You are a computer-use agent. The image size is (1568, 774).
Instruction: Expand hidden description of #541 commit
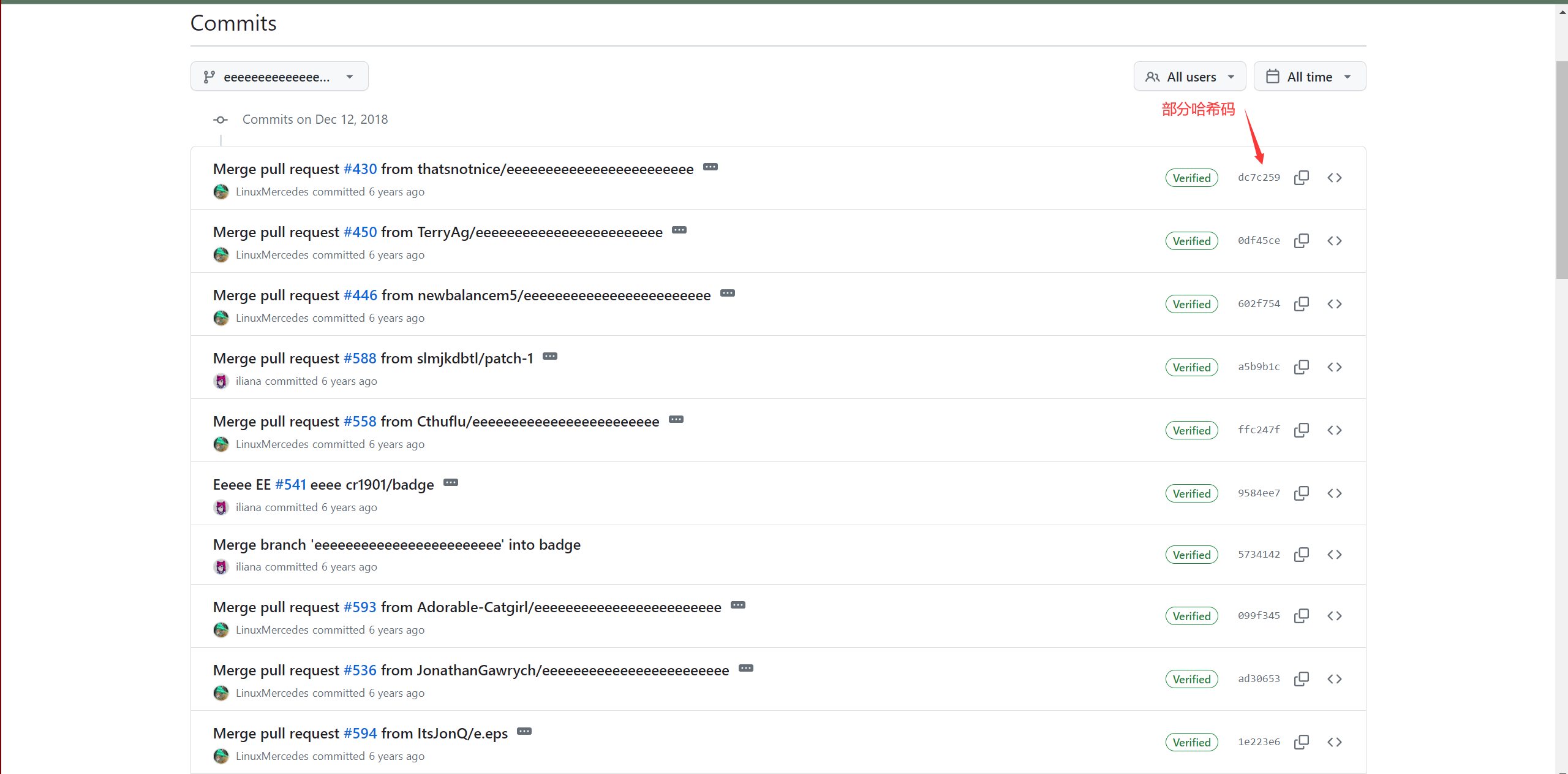coord(451,483)
